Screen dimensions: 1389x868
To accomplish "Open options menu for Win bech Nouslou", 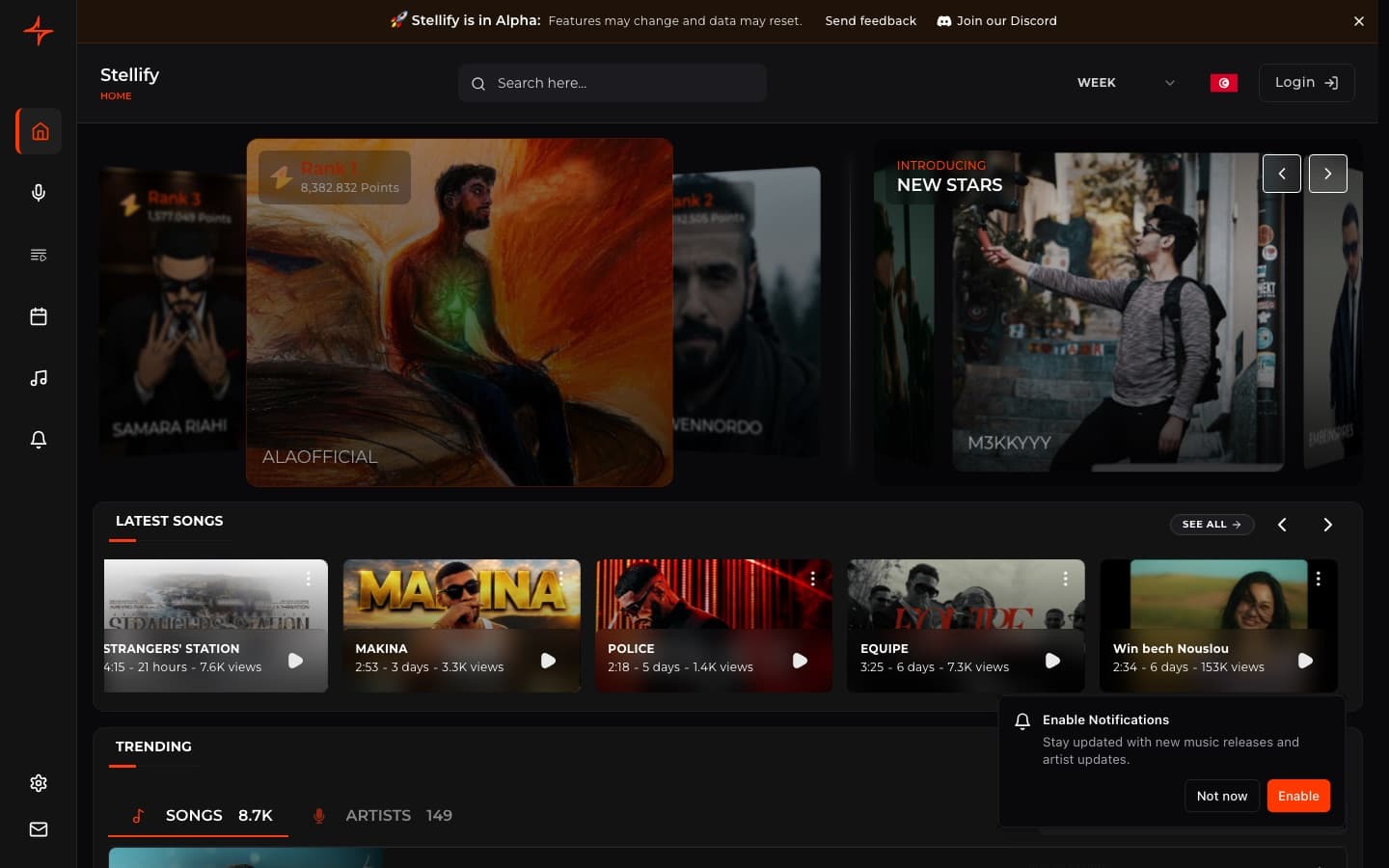I will (x=1319, y=579).
